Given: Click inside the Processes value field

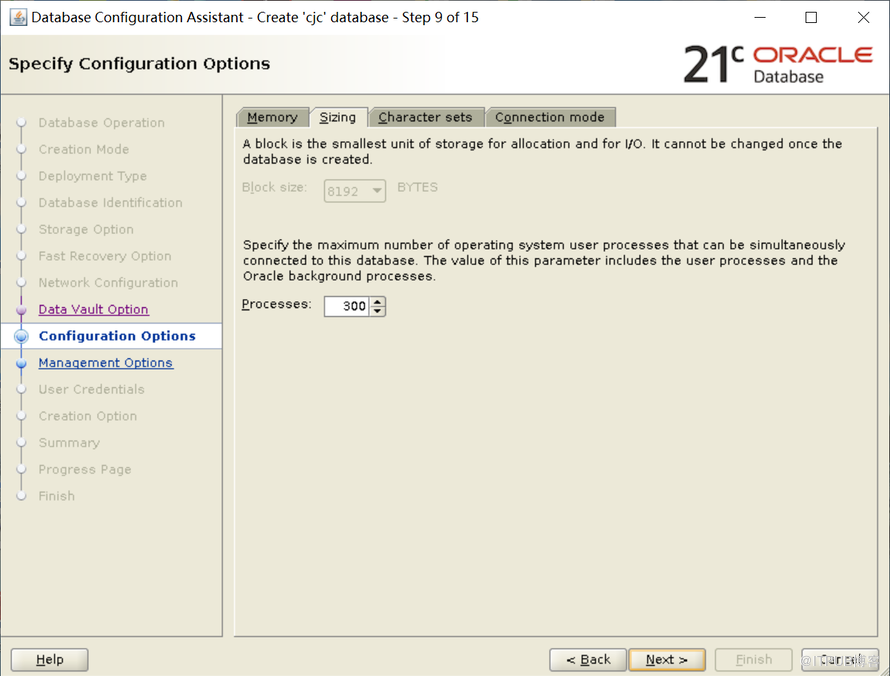Looking at the screenshot, I should (x=347, y=306).
